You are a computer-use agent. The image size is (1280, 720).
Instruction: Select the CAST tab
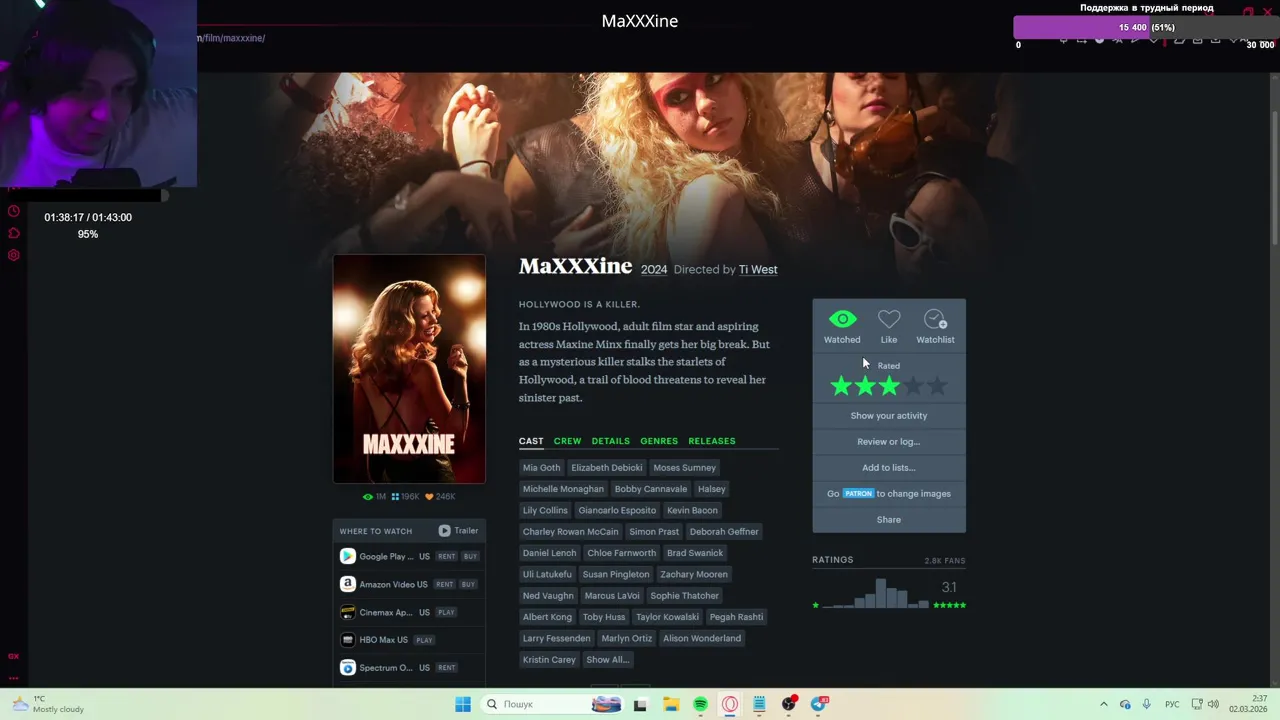(531, 441)
